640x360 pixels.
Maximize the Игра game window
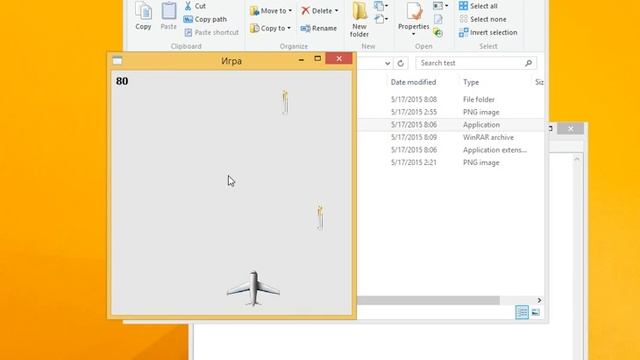[318, 59]
